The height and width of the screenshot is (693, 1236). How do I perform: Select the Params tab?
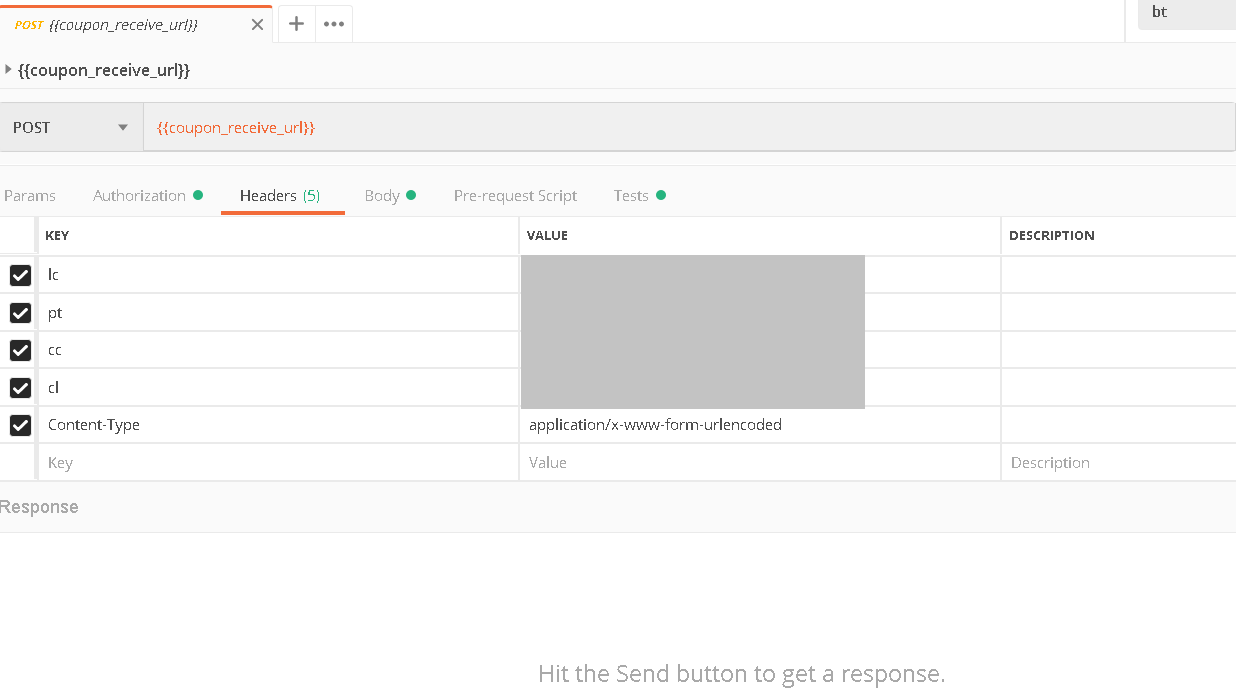(30, 195)
